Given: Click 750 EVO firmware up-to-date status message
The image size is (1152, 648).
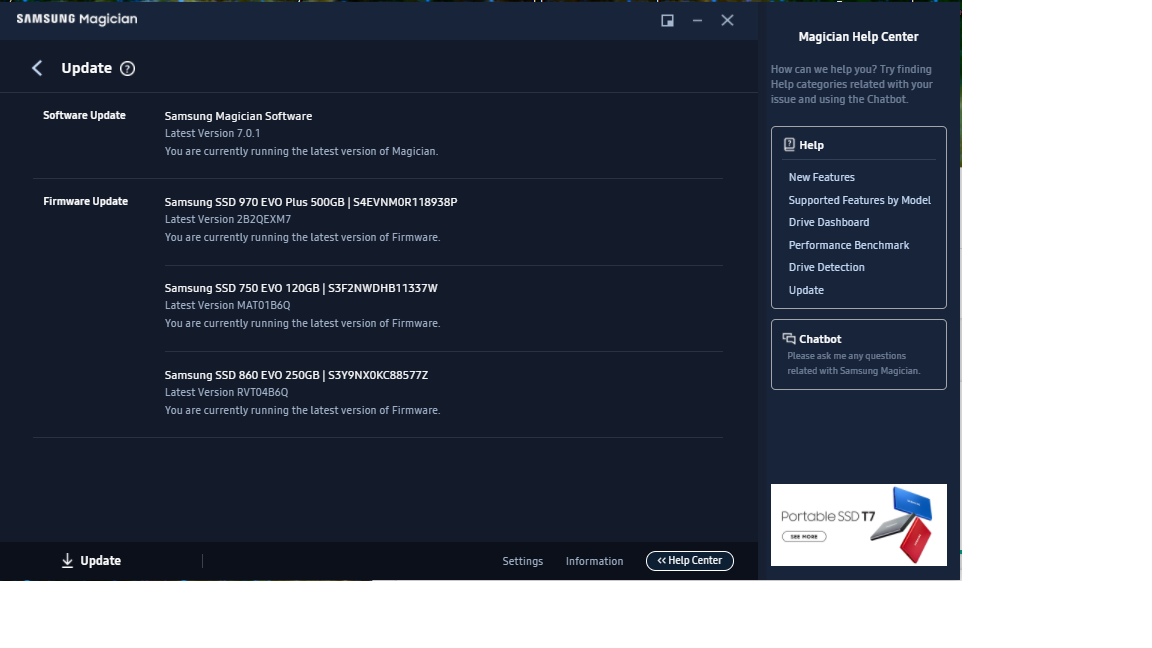Looking at the screenshot, I should 302,323.
